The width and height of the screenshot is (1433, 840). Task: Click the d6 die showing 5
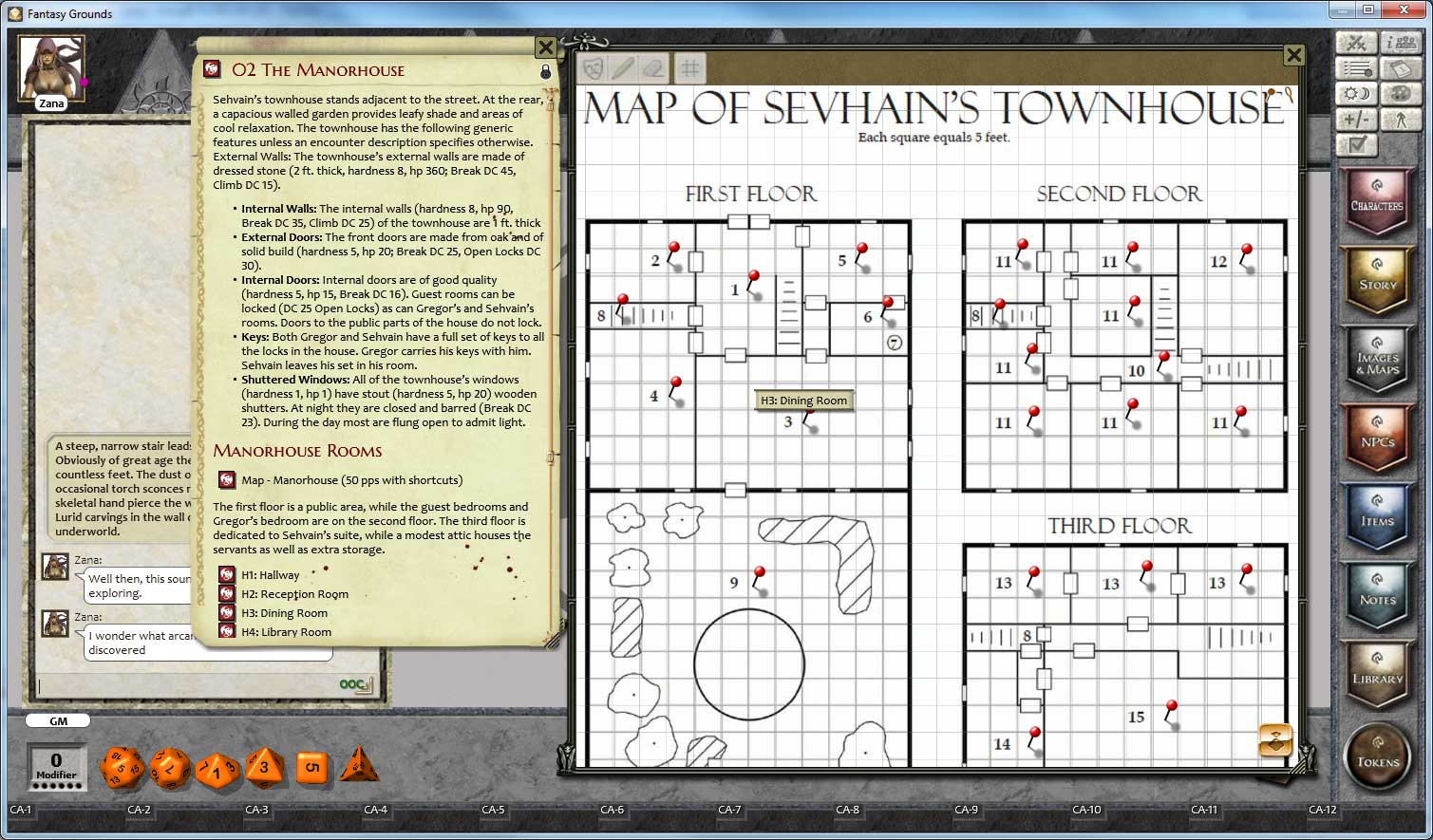point(312,767)
